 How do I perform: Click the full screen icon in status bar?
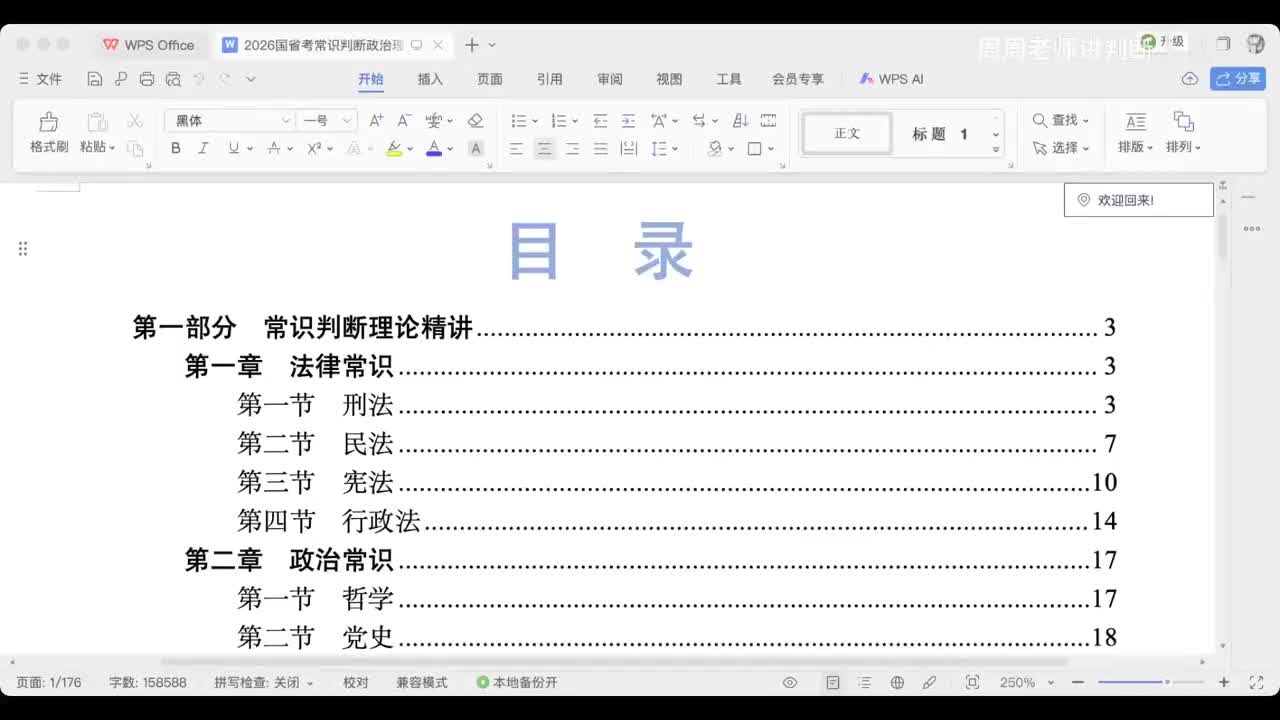1257,682
